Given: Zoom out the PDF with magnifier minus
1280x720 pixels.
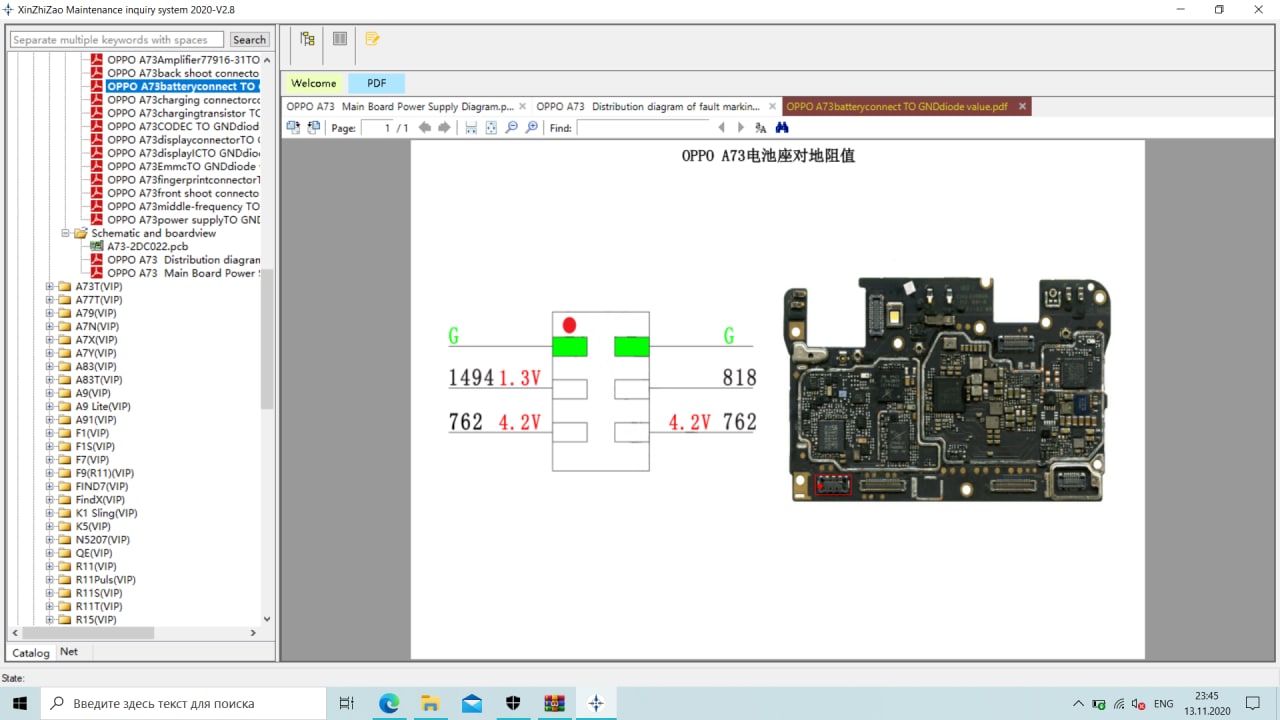Looking at the screenshot, I should coord(511,128).
